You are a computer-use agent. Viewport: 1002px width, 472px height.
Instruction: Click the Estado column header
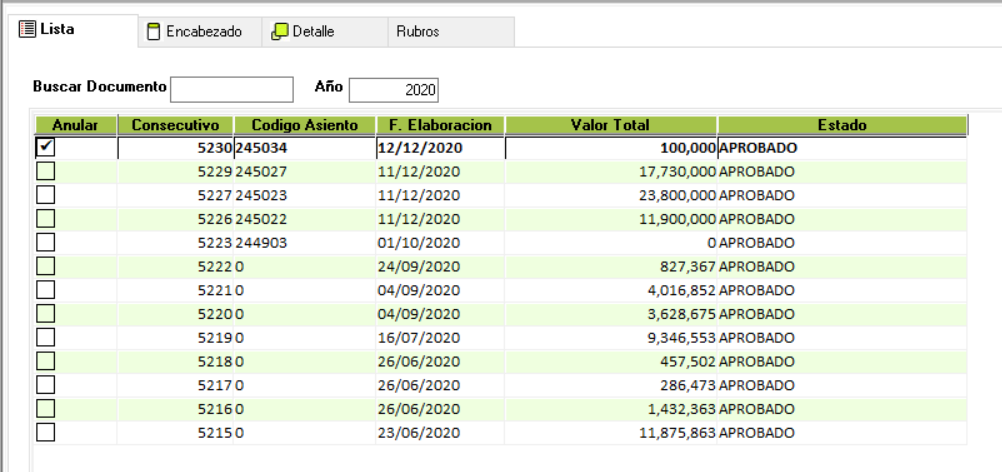[841, 125]
